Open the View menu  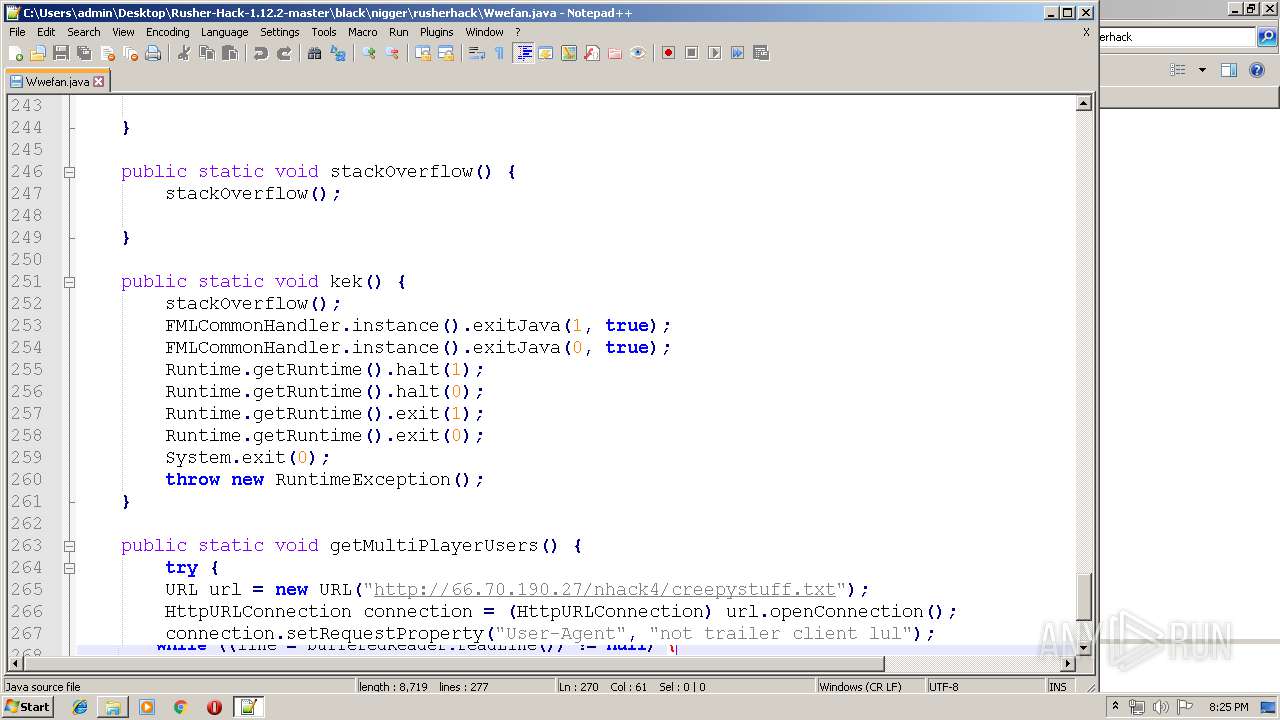pyautogui.click(x=123, y=32)
